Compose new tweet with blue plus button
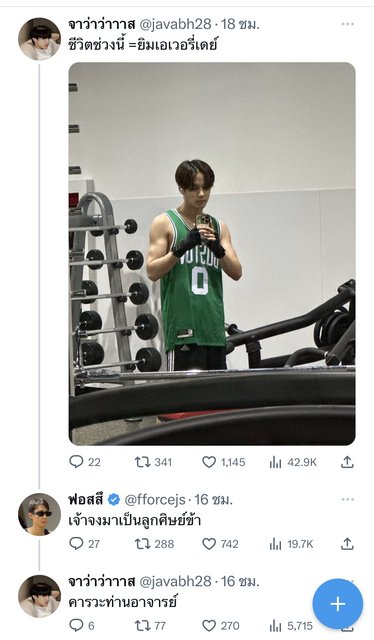This screenshot has width=374, height=640. [x=338, y=604]
